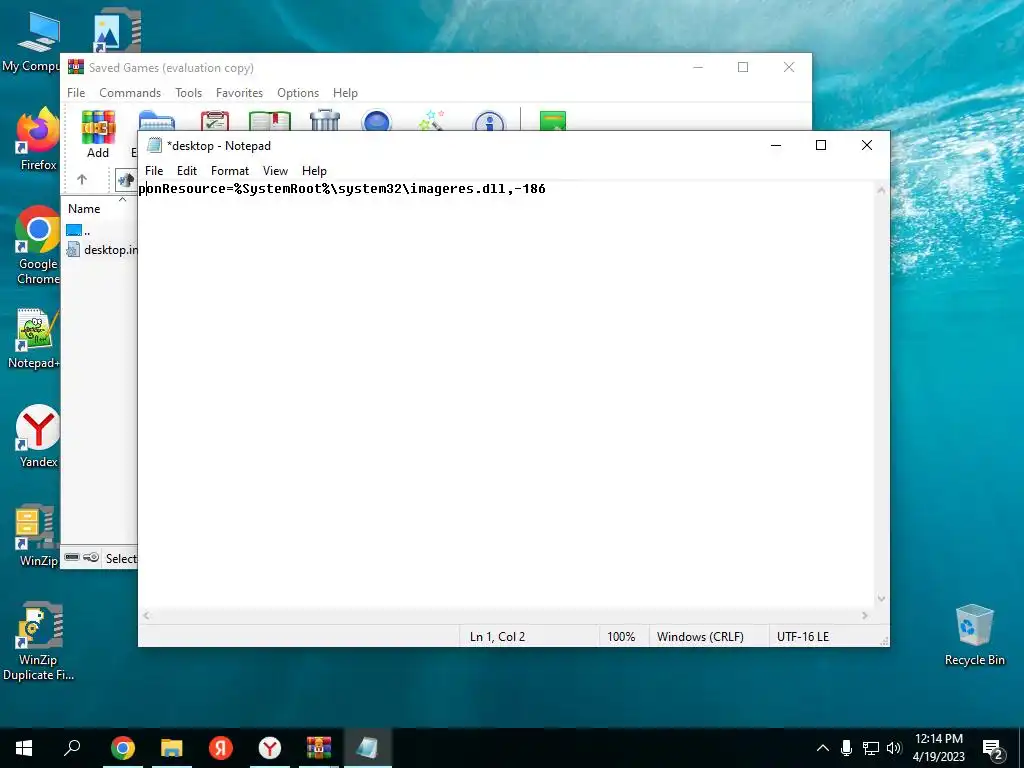
Task: Open Notepad File menu
Action: pos(154,170)
